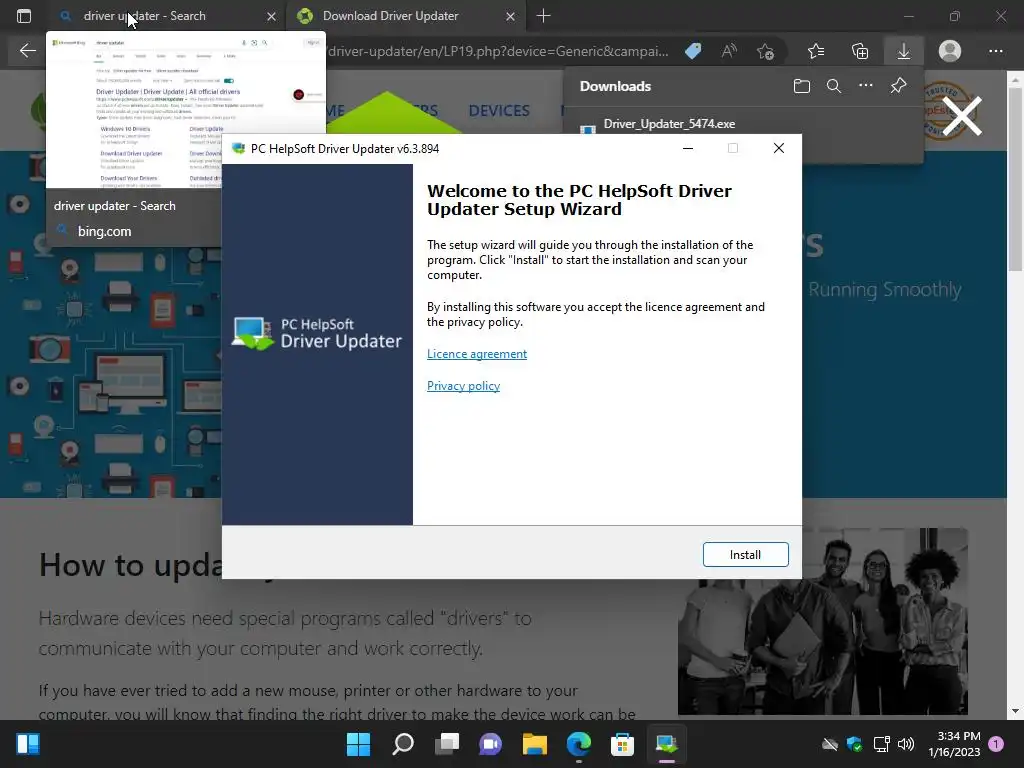Minimize the PC HelpSoft setup wizard

point(688,148)
